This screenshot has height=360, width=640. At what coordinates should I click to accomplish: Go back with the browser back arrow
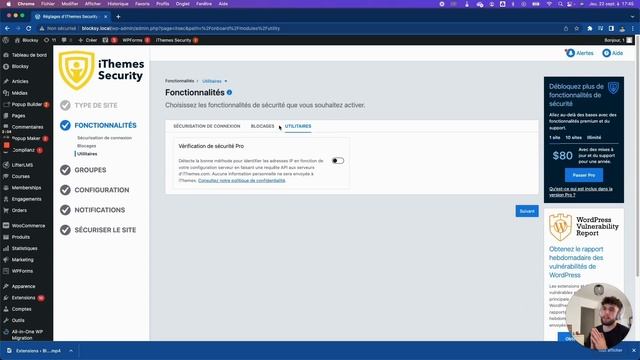coord(7,28)
